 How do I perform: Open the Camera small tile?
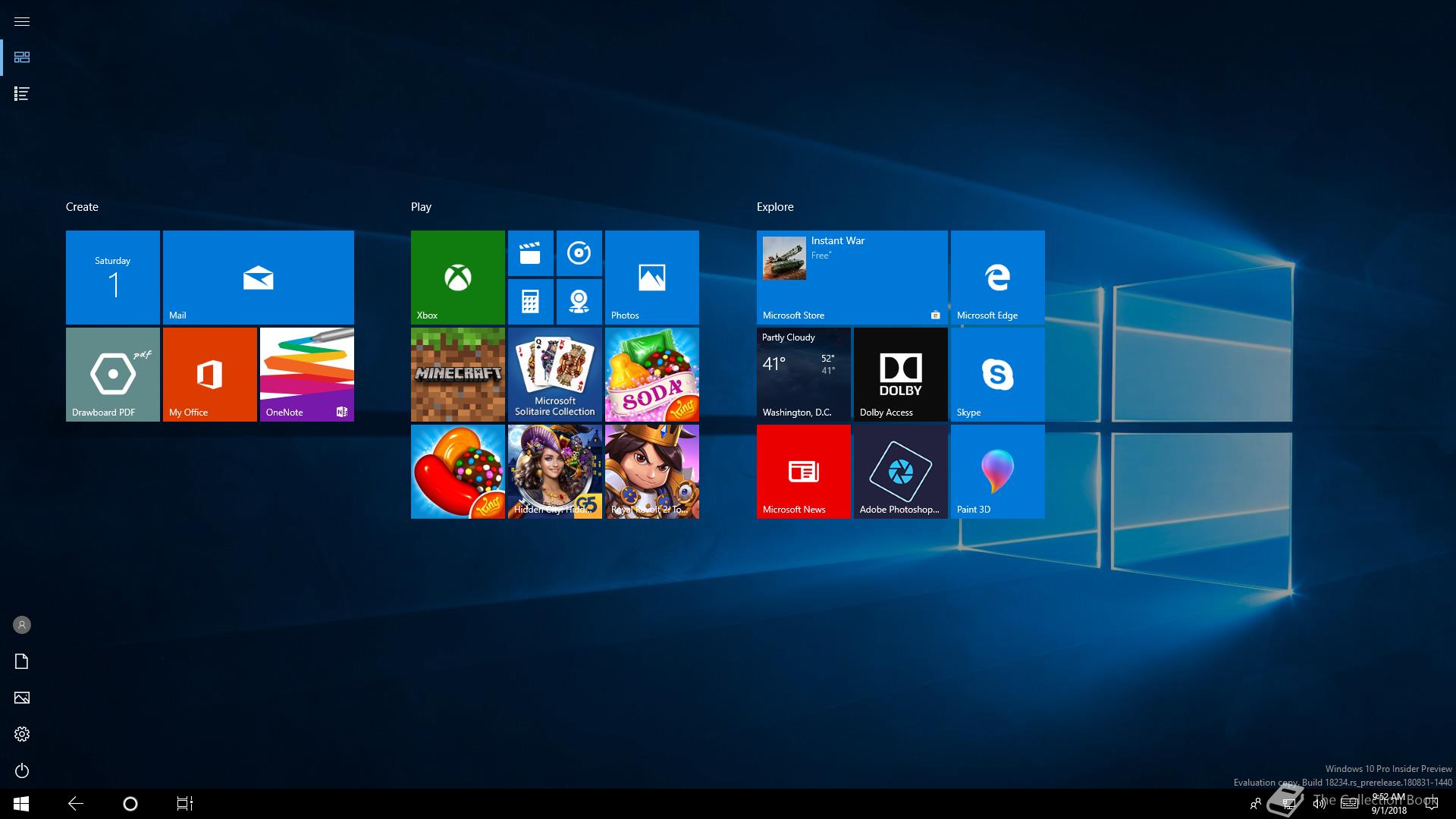(579, 302)
